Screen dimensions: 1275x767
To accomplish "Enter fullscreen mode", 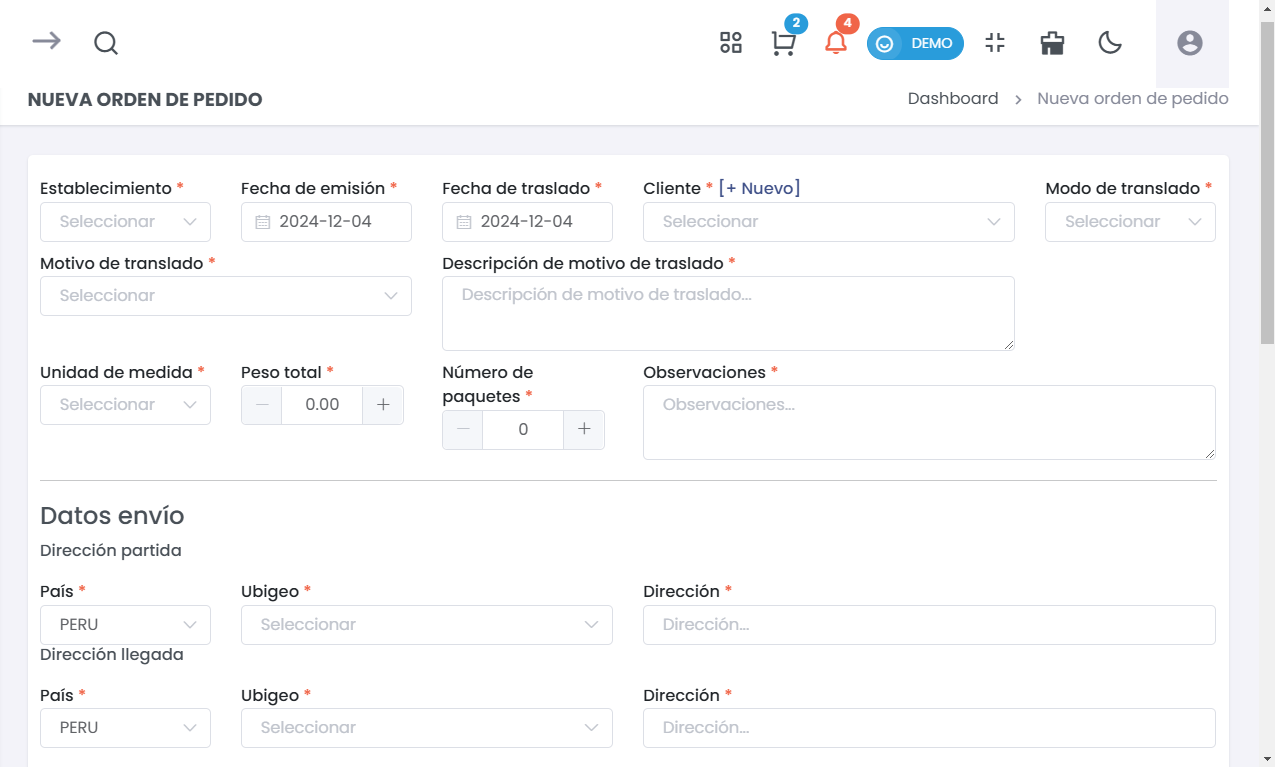I will coord(995,43).
